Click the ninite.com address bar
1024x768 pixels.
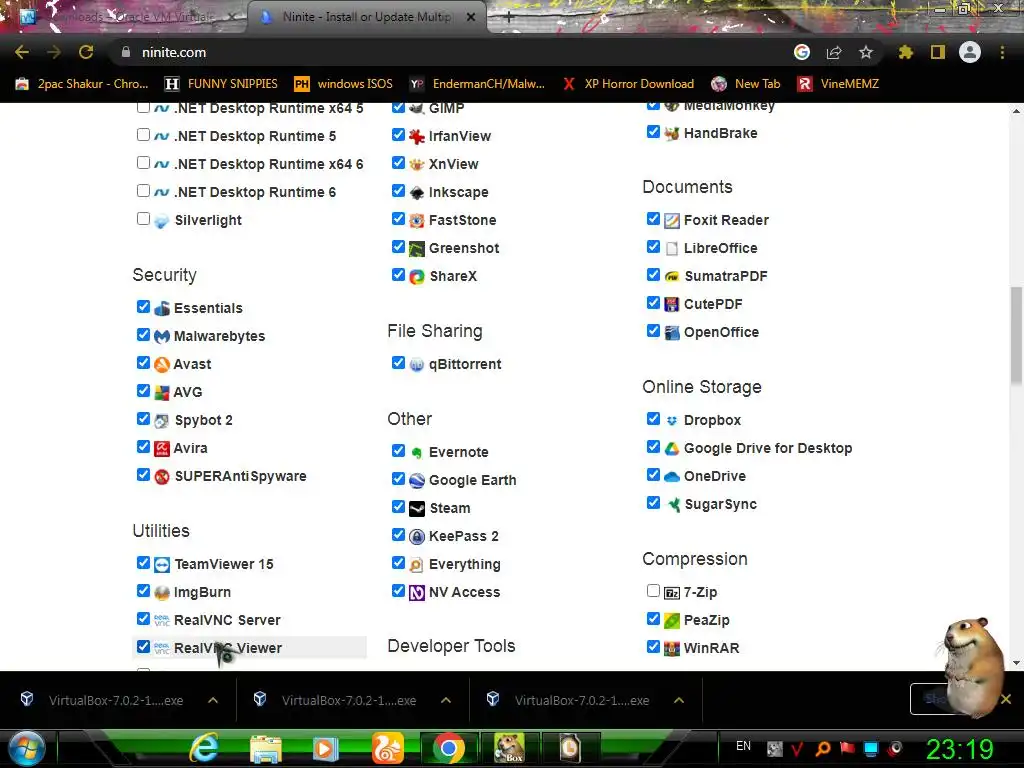[x=451, y=52]
